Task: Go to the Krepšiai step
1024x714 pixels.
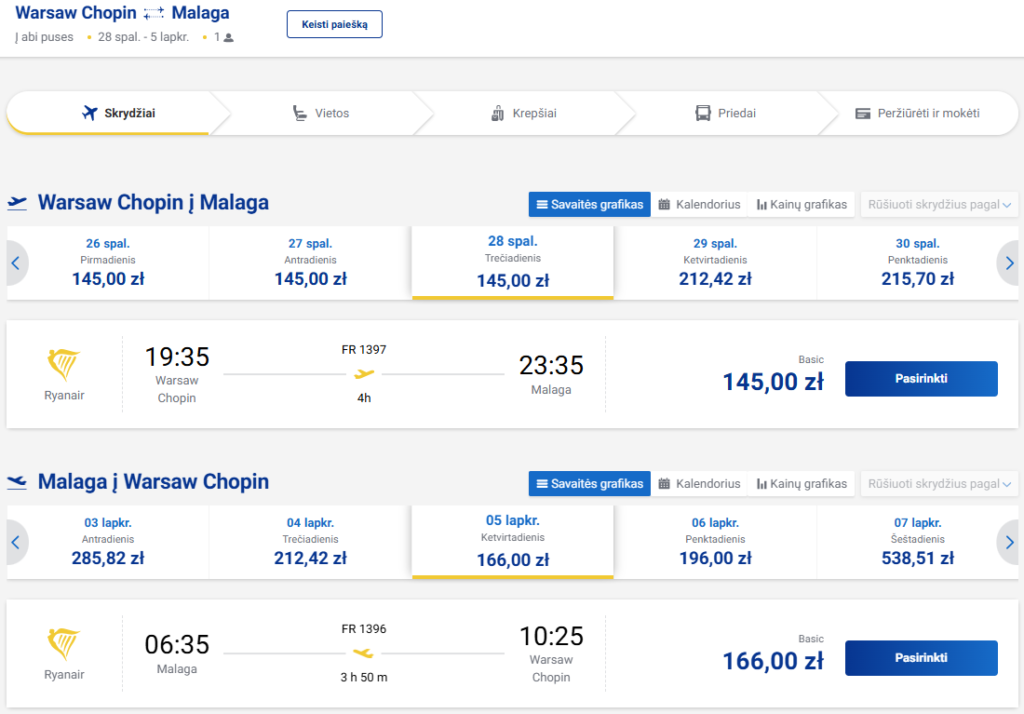Action: coord(523,113)
